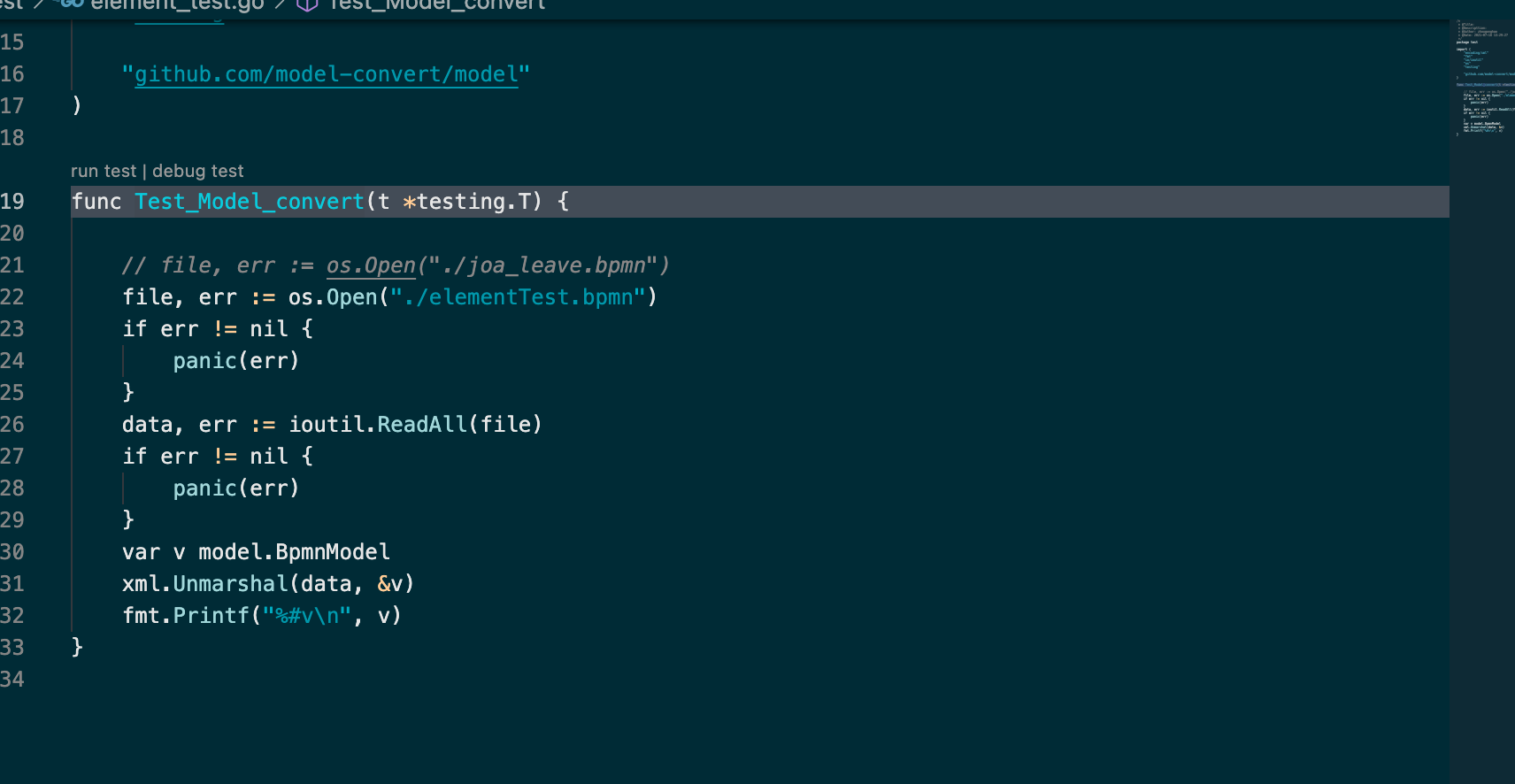Click line number 19 in gutter
The width and height of the screenshot is (1515, 784).
12,202
